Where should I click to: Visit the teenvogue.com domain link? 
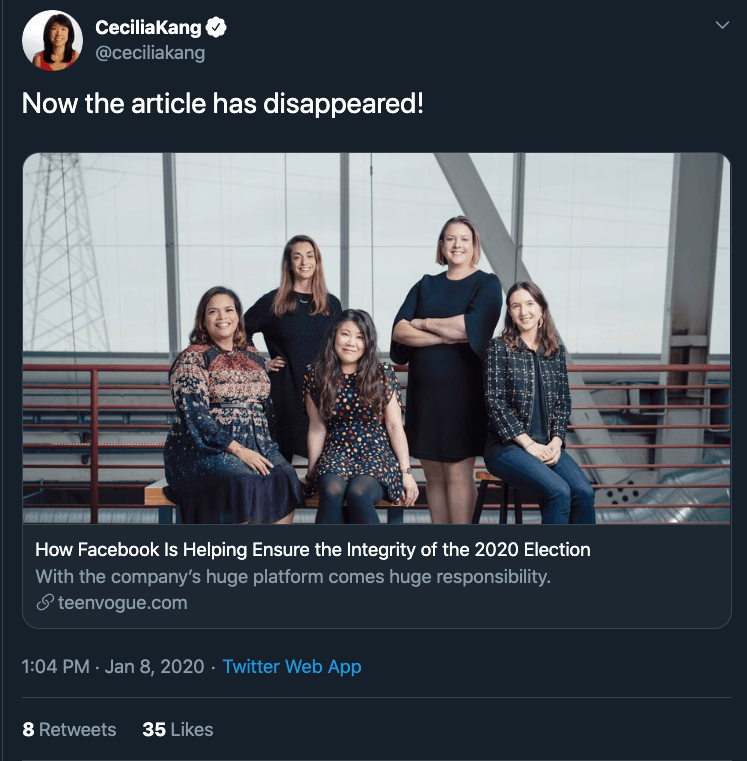point(122,602)
